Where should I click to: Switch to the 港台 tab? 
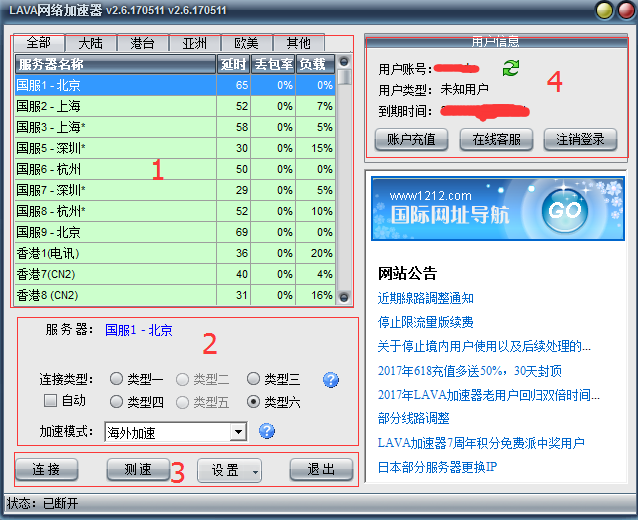(143, 43)
